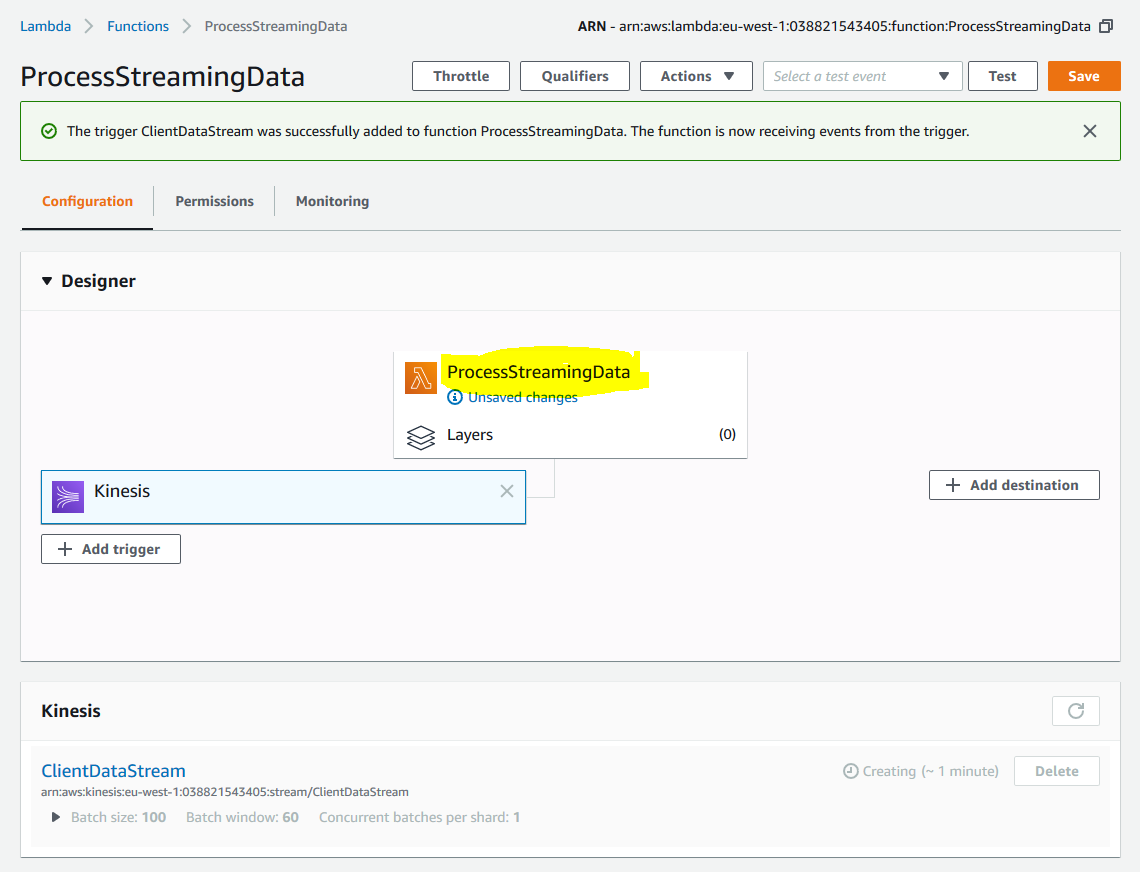The width and height of the screenshot is (1140, 872).
Task: Click the Batch window: 60 value
Action: tap(242, 817)
